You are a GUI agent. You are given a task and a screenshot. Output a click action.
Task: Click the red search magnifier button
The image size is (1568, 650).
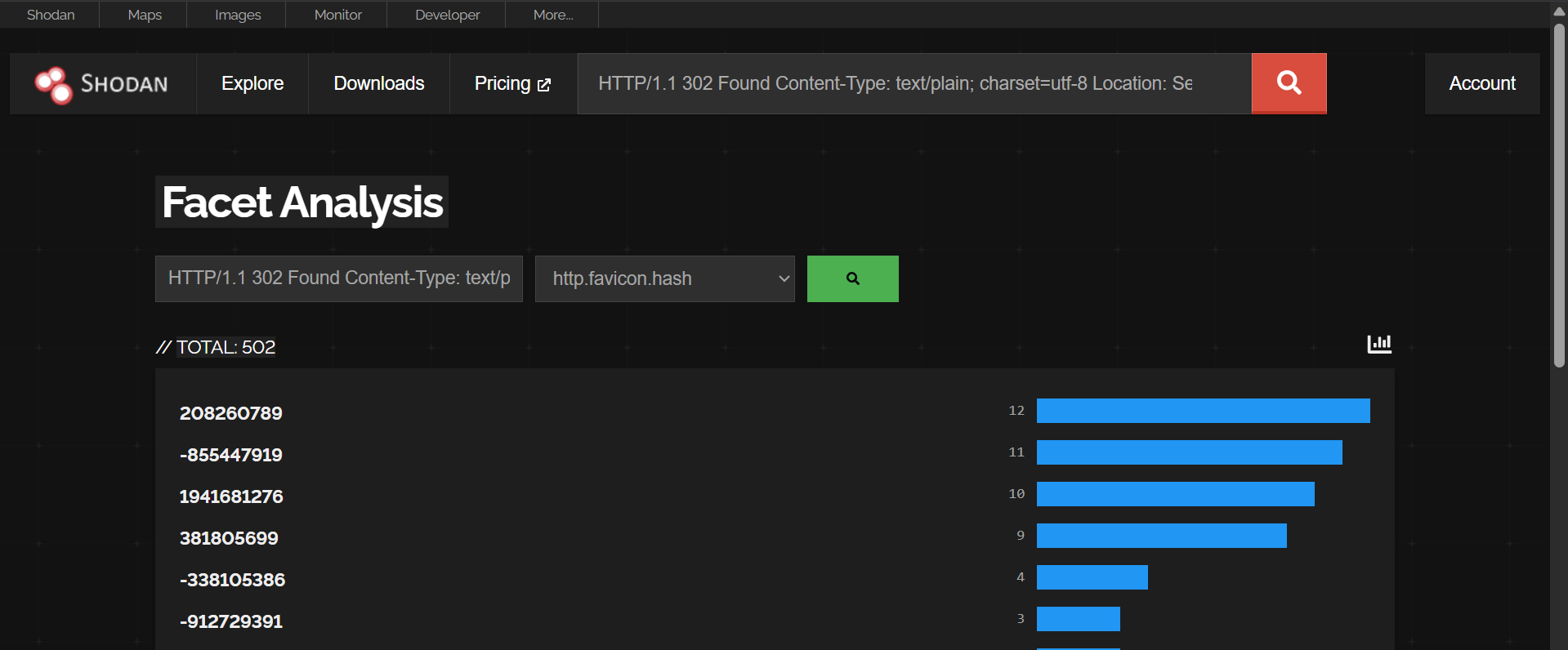tap(1289, 83)
